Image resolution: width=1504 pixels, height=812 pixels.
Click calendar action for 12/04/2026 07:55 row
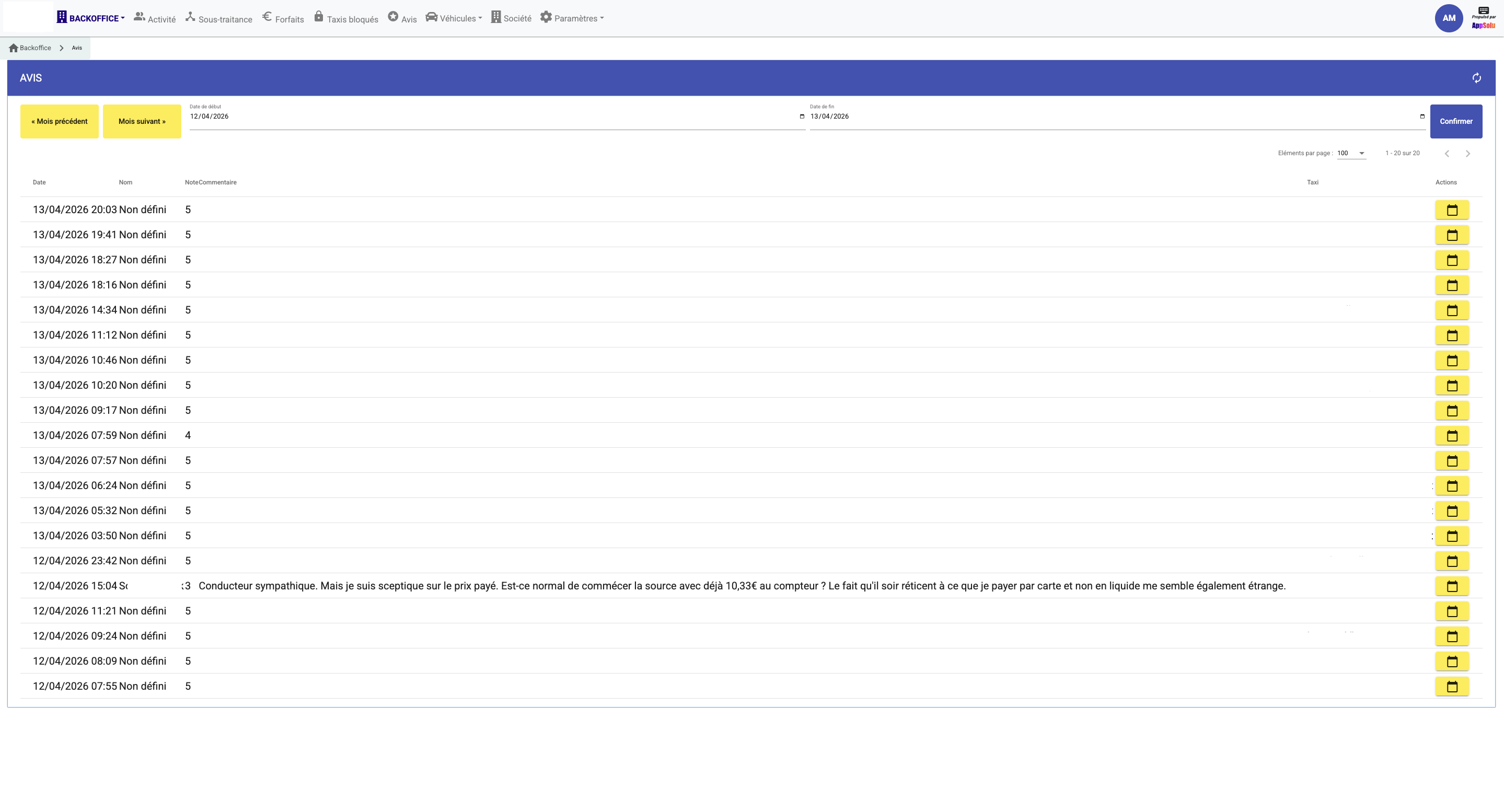[1451, 687]
